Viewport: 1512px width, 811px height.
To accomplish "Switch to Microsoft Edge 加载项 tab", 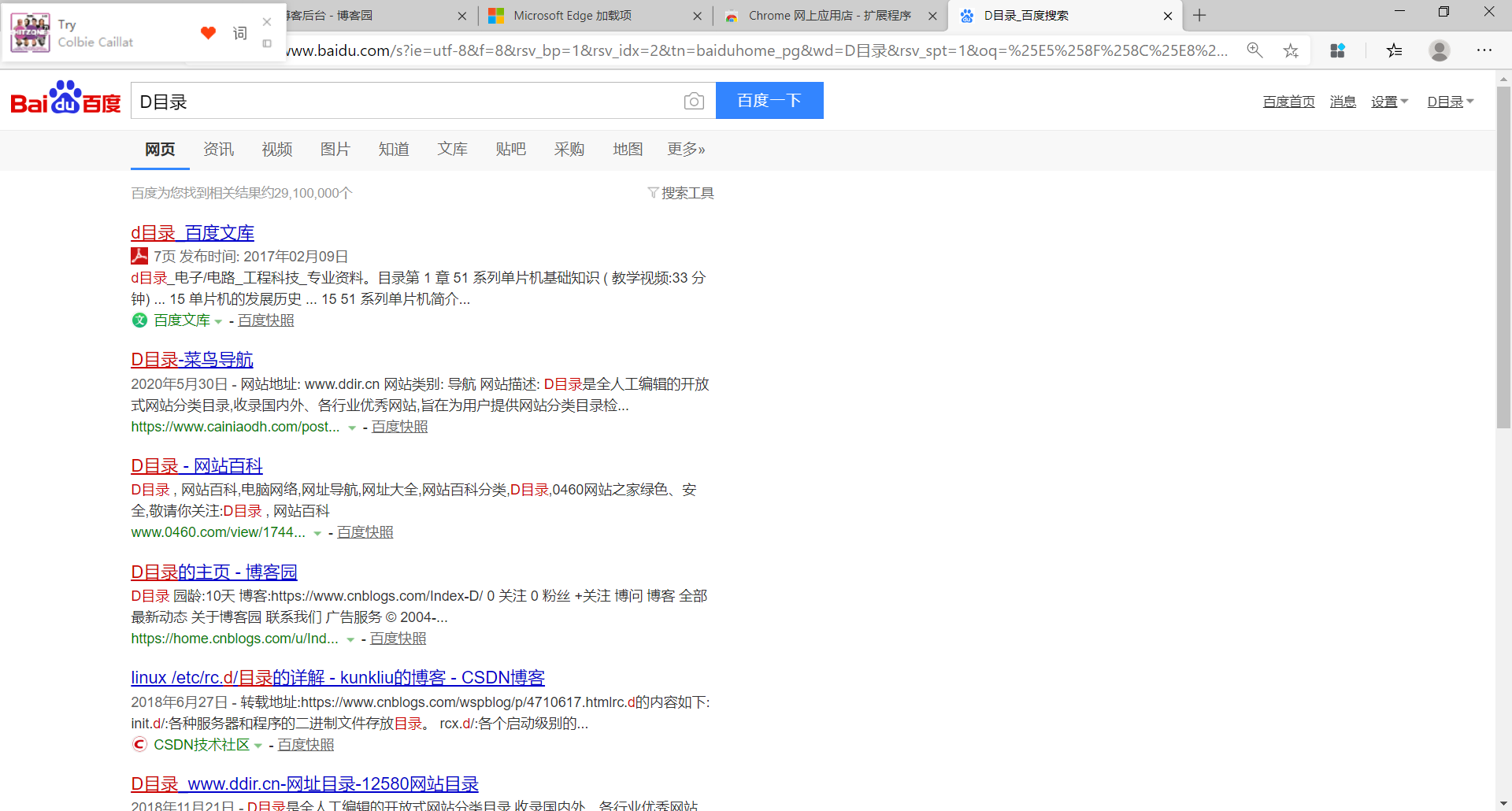I will tap(595, 16).
